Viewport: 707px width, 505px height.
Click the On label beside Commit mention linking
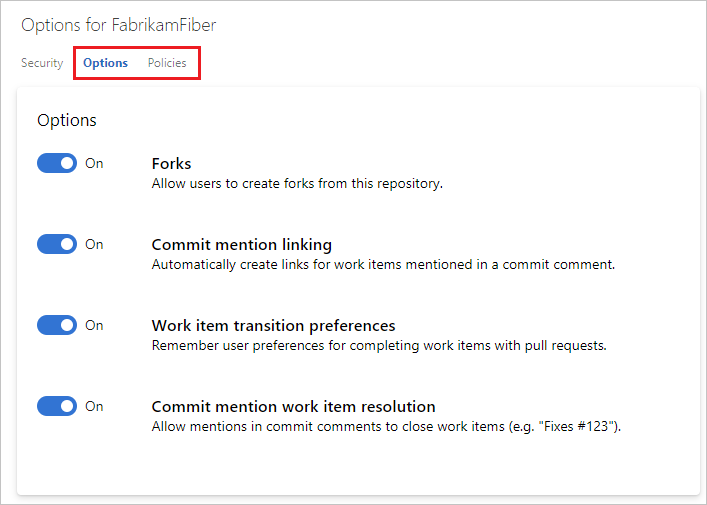(94, 244)
